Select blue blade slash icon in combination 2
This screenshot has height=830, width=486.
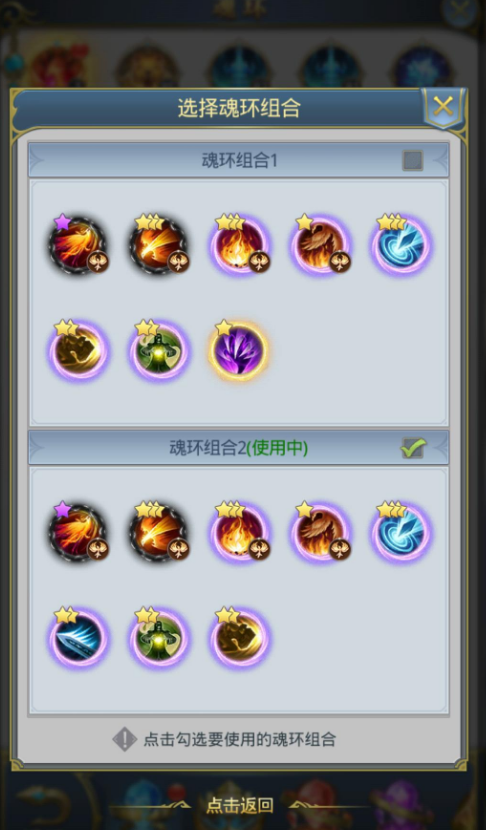[x=78, y=638]
